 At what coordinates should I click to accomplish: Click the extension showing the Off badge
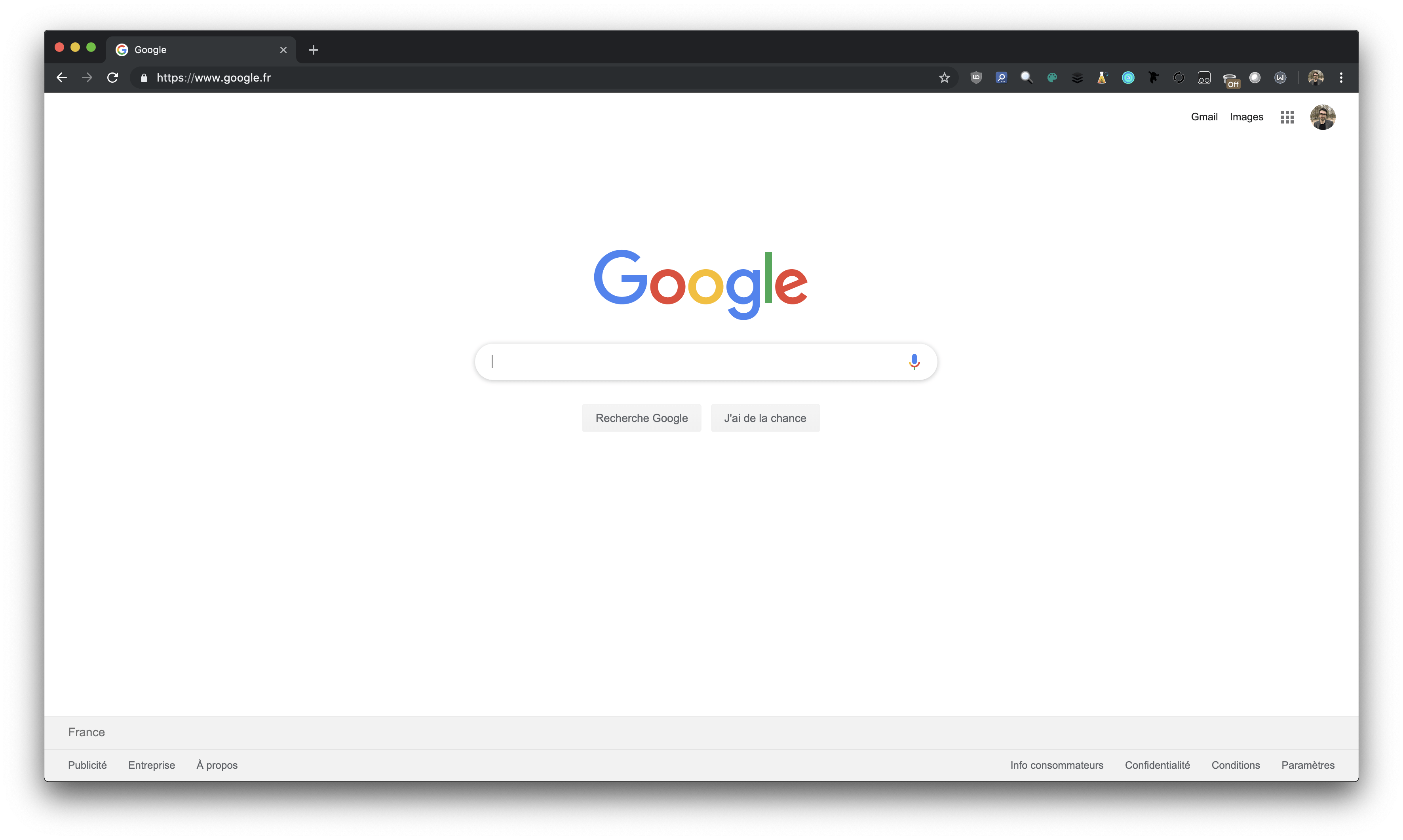coord(1230,79)
